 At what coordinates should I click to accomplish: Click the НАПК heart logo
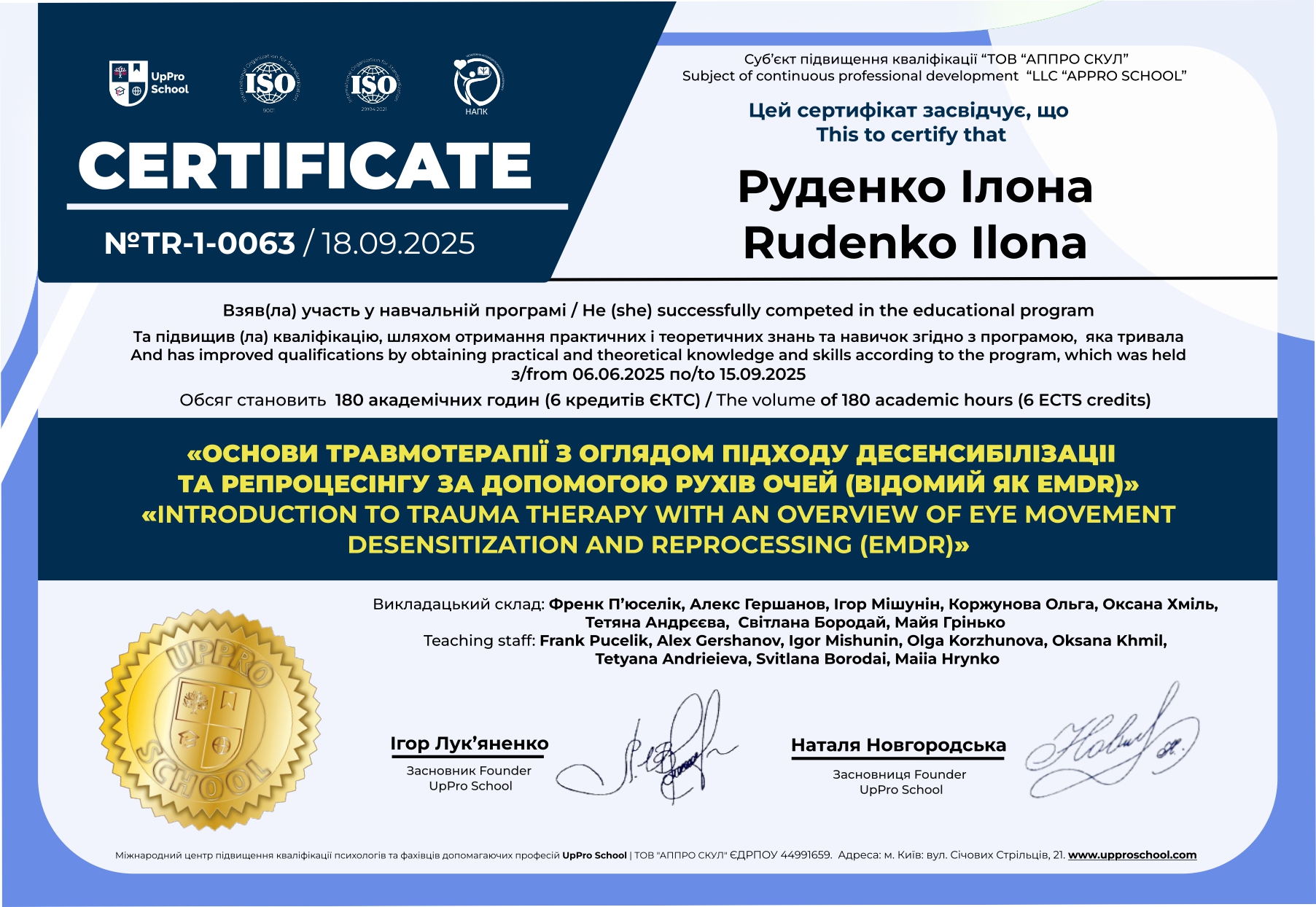tap(477, 84)
